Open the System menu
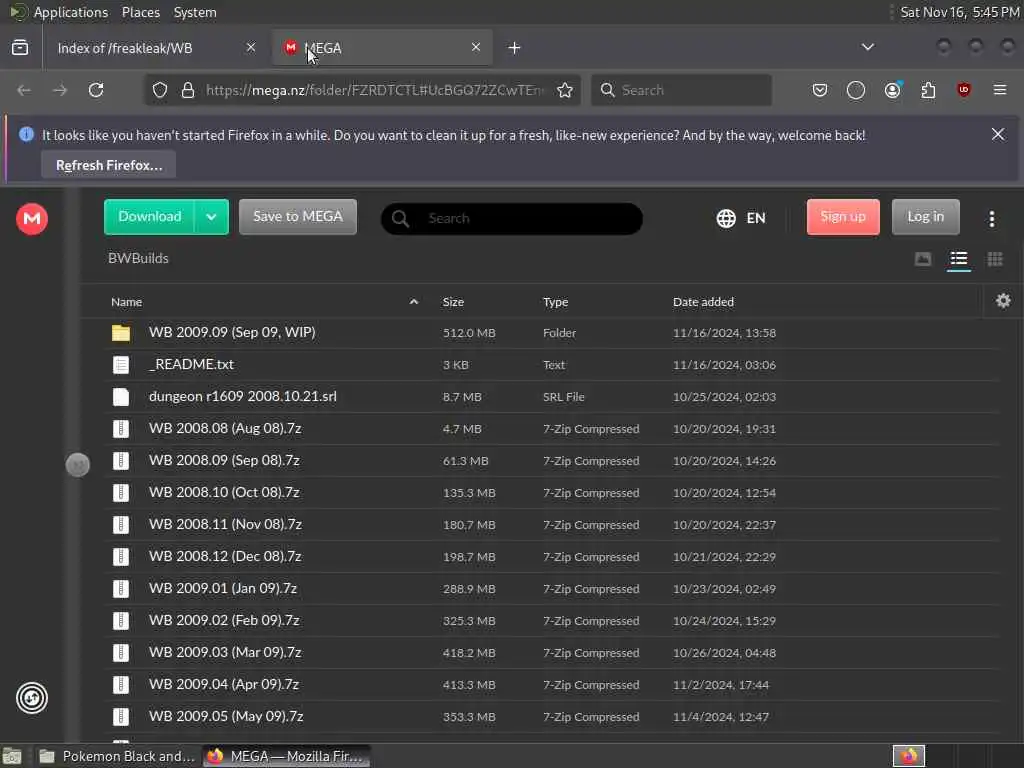This screenshot has height=768, width=1024. coord(195,12)
